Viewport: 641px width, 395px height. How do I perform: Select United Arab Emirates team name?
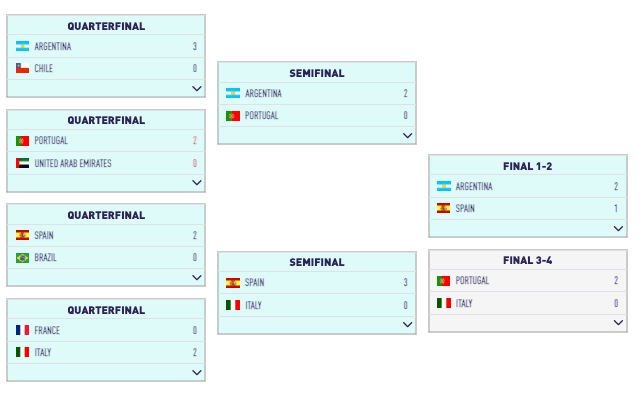click(73, 163)
